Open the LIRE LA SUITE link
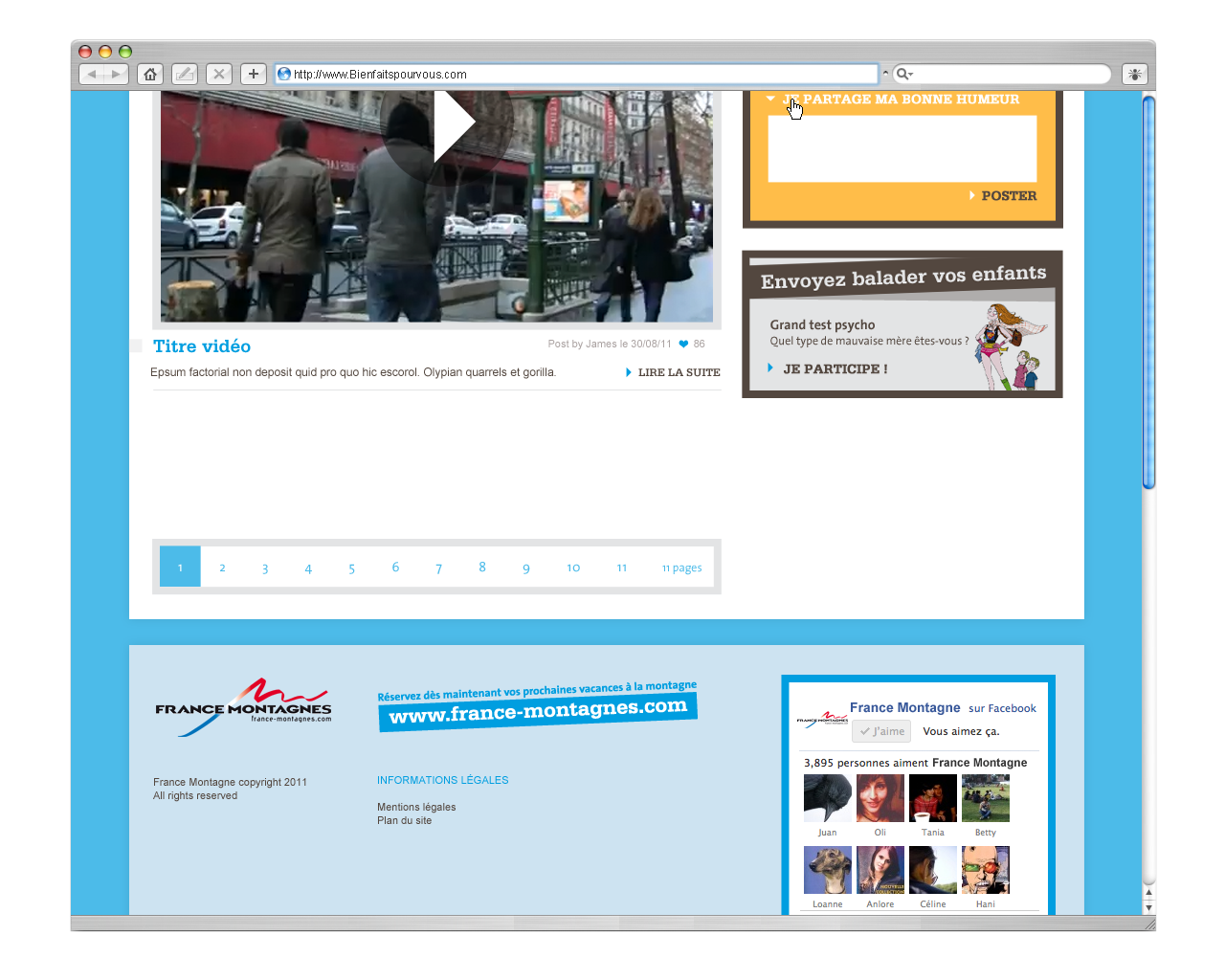Screen dimensions: 1225x980 pyautogui.click(x=678, y=372)
